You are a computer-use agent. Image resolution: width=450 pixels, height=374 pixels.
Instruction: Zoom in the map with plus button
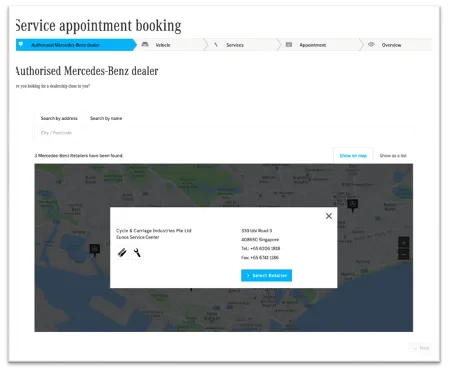click(403, 242)
